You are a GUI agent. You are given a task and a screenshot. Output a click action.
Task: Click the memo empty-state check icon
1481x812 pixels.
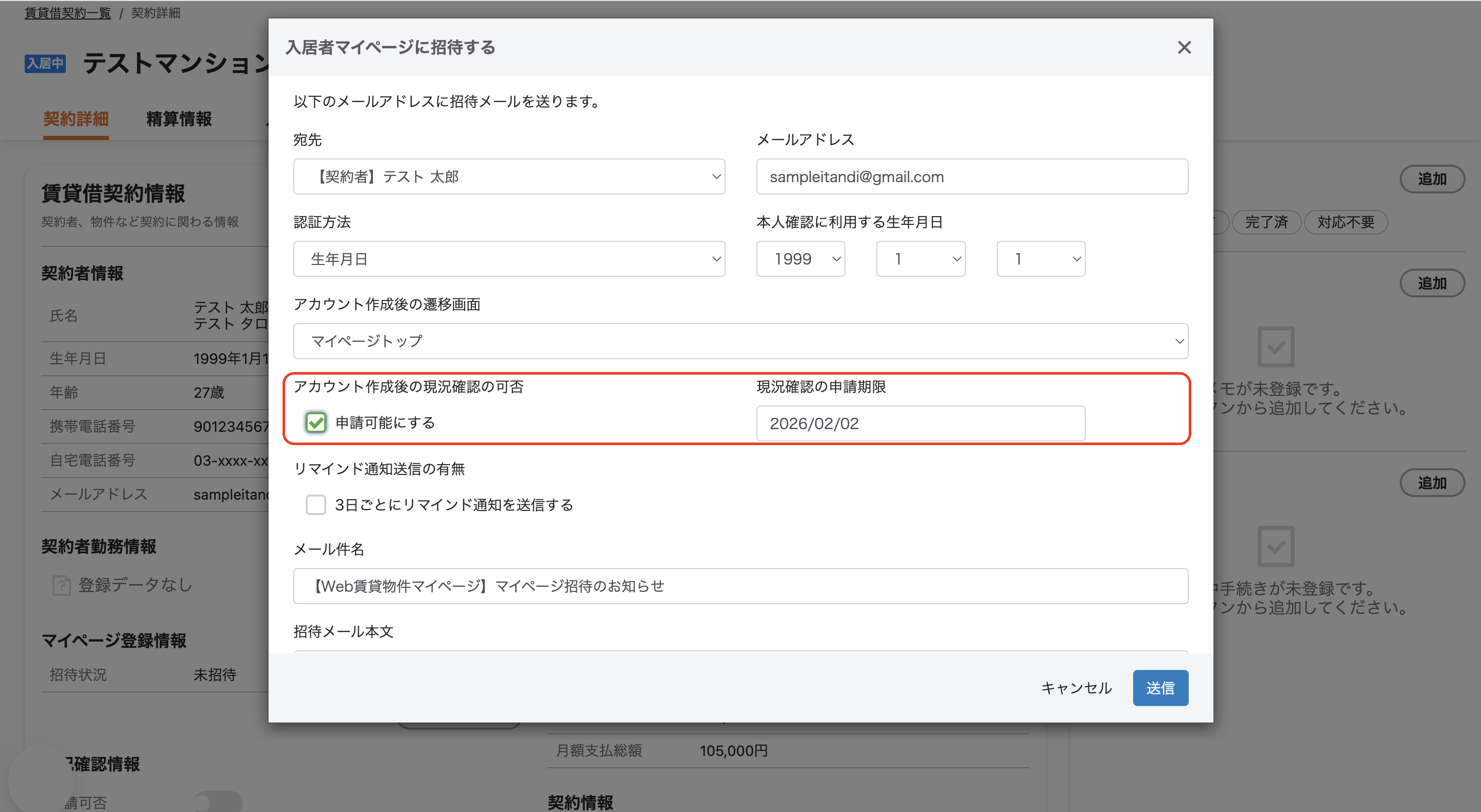1276,346
